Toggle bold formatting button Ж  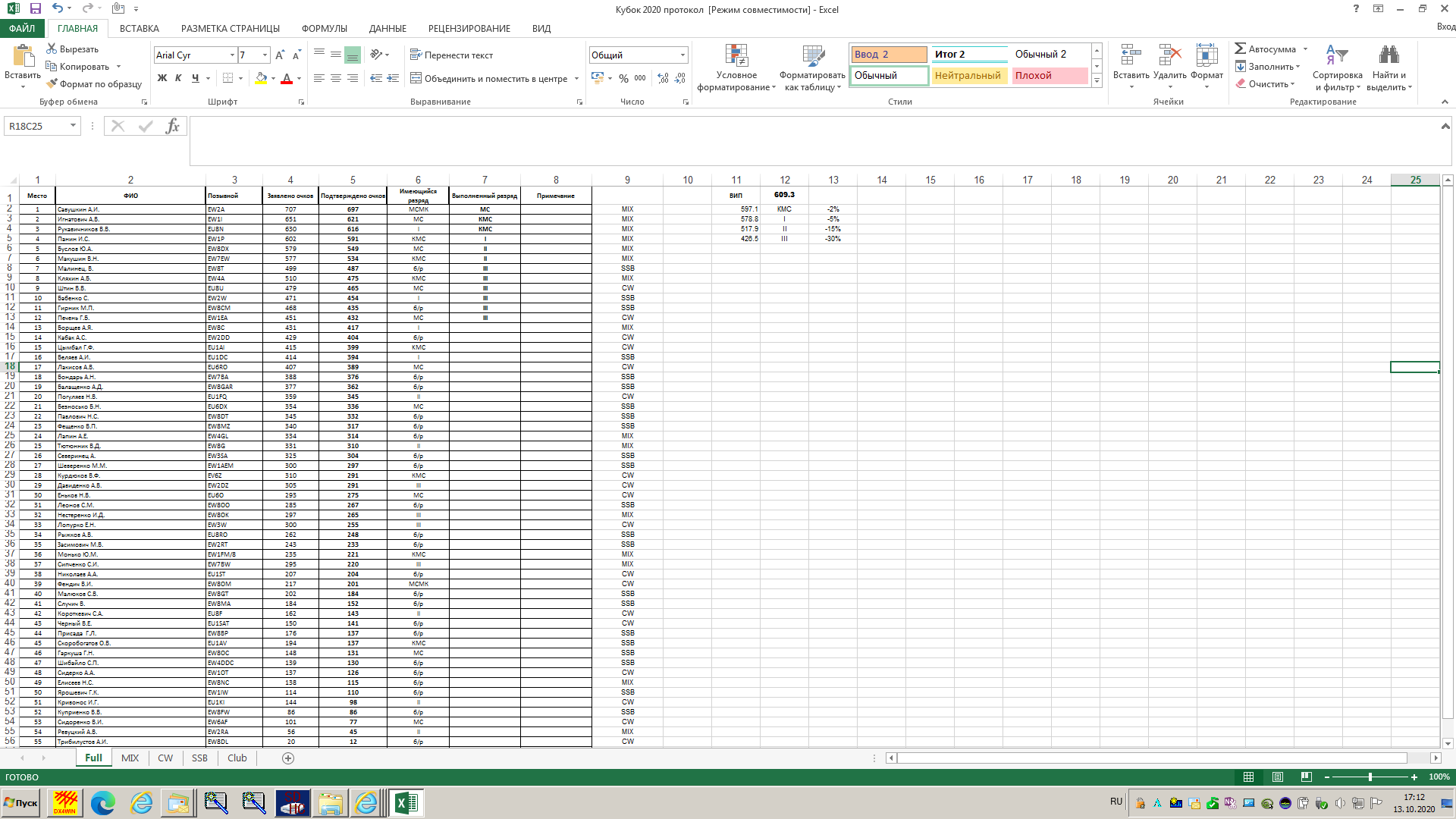(162, 78)
